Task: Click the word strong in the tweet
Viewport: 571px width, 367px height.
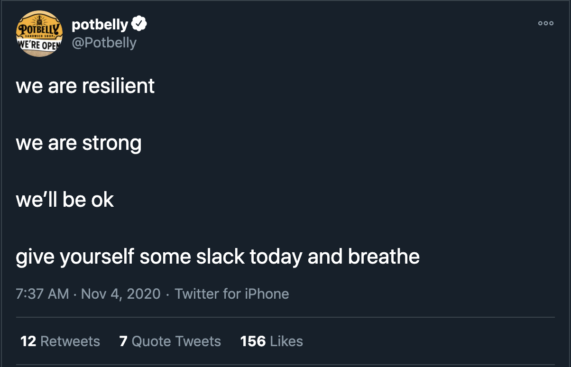Action: (112, 143)
